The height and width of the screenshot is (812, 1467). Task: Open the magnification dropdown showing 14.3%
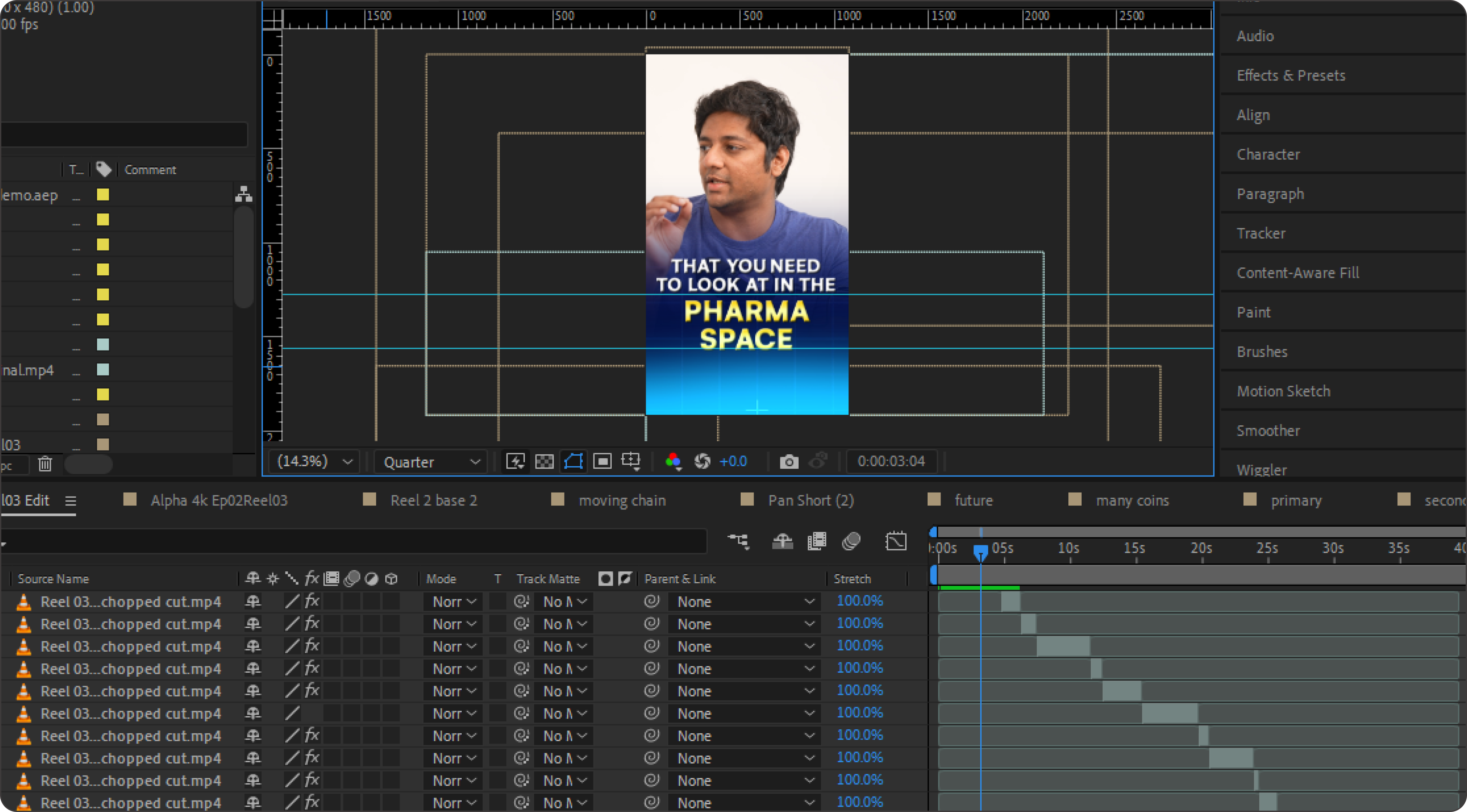pyautogui.click(x=314, y=461)
